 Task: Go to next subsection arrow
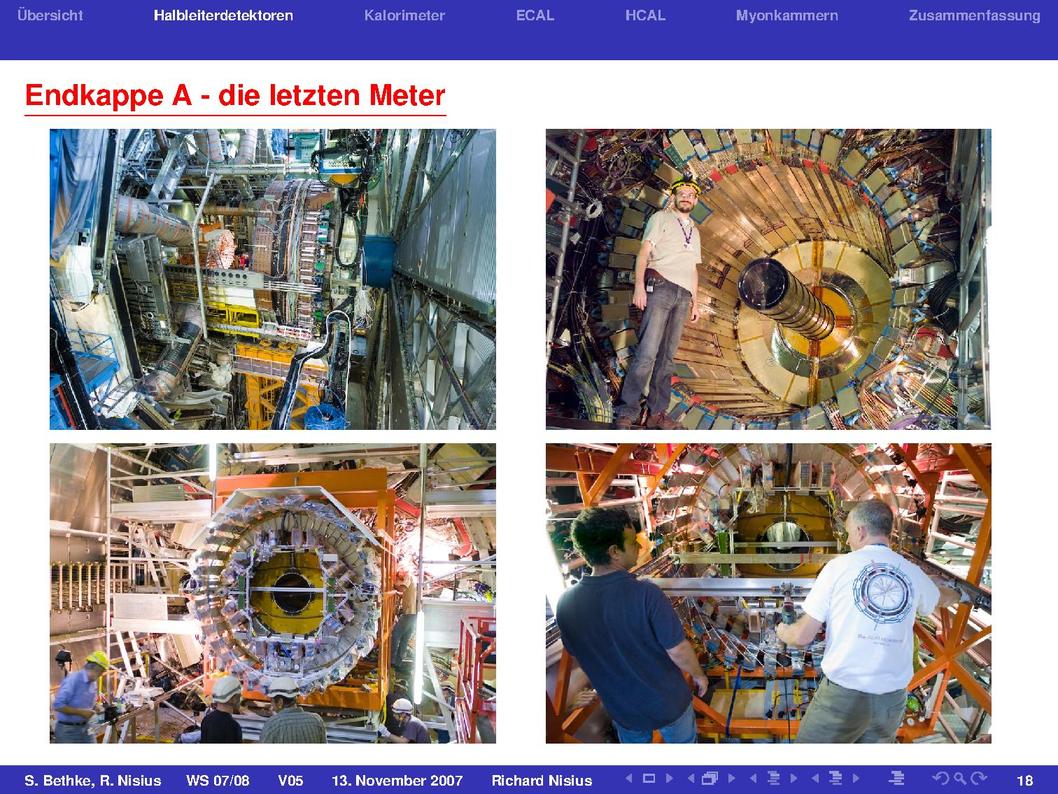(x=794, y=778)
